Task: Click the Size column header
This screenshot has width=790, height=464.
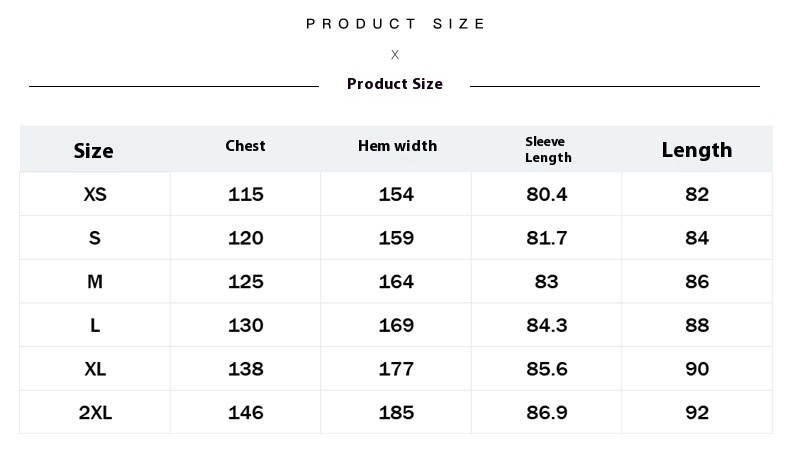Action: [x=94, y=151]
